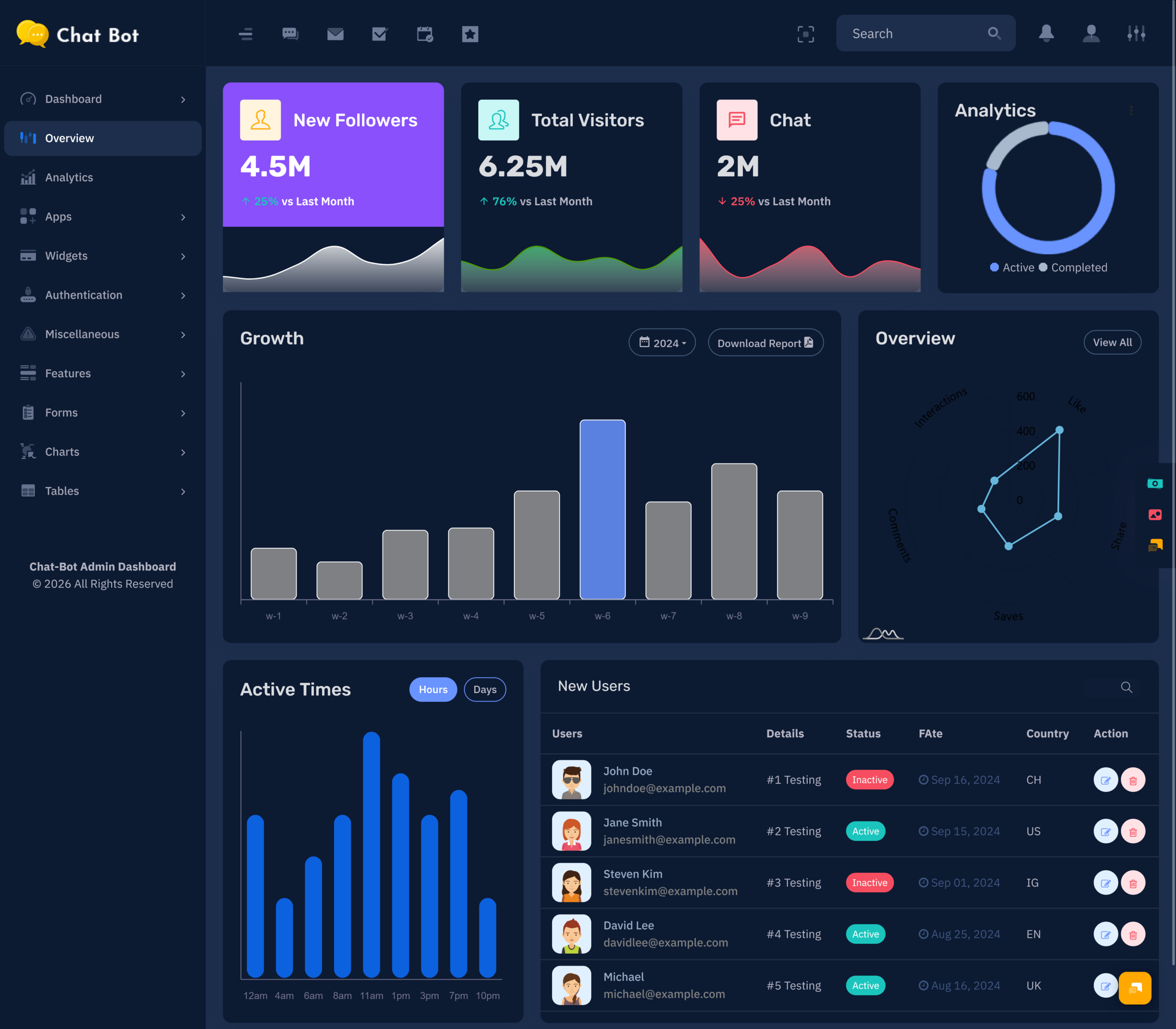
Task: Click '#3 Testing' details cell
Action: pos(794,883)
